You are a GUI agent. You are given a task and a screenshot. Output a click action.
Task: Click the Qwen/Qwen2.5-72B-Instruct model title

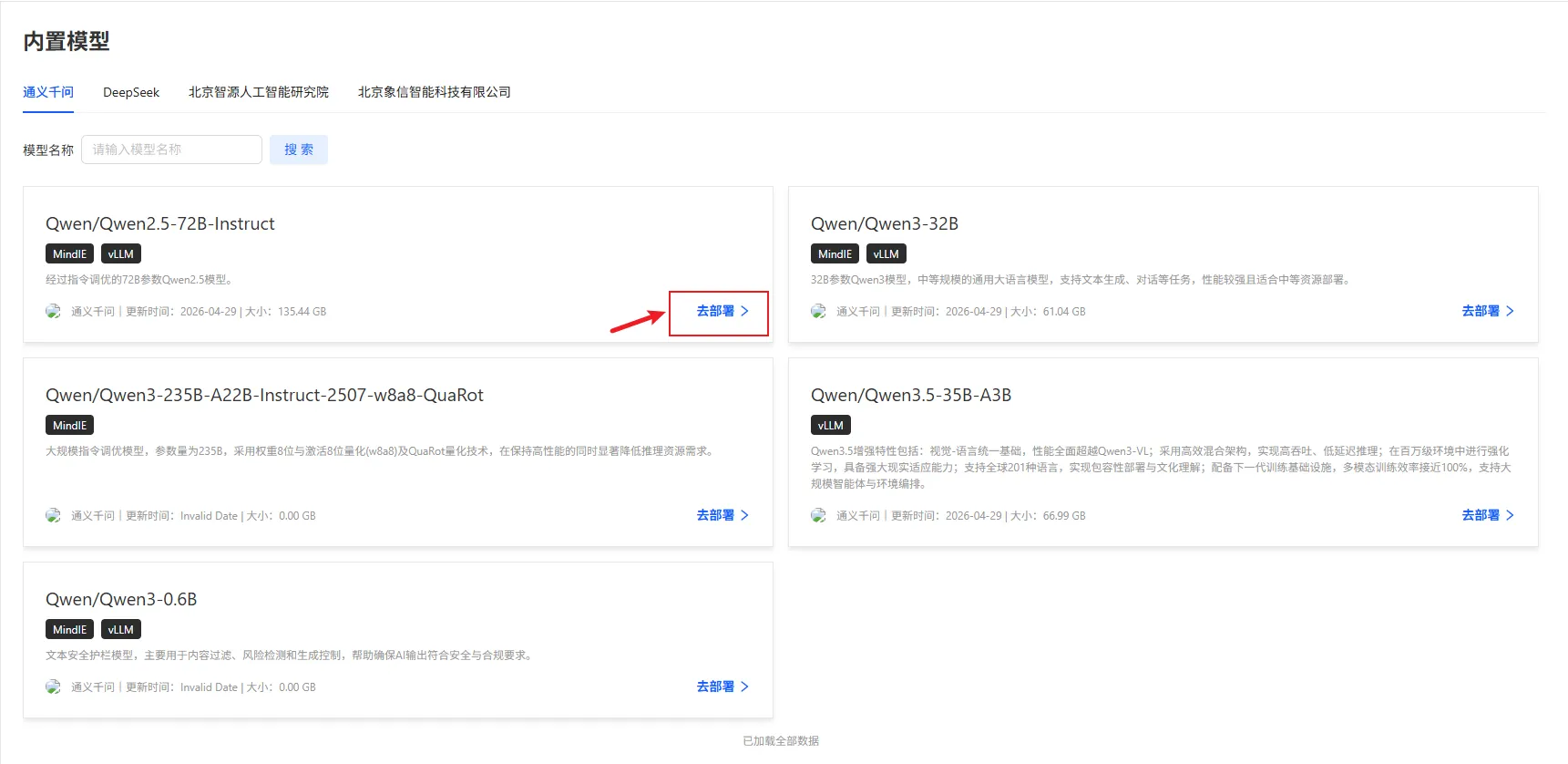pos(160,224)
